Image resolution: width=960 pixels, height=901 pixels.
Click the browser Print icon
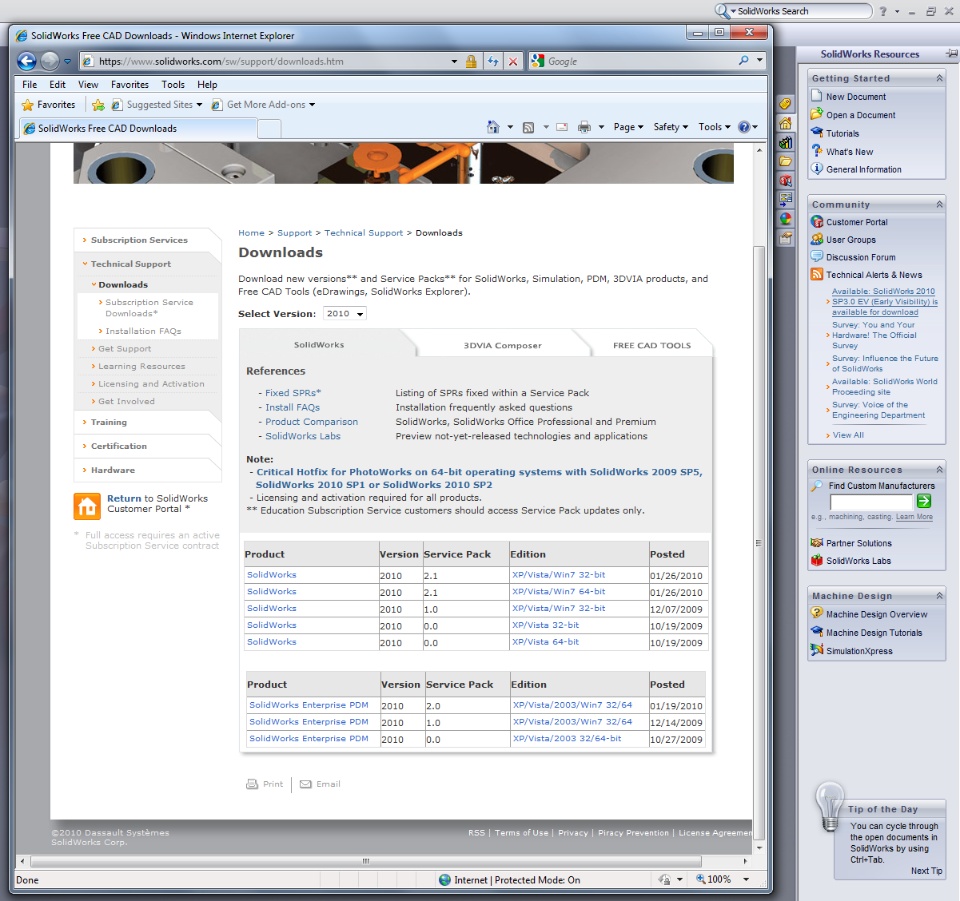(x=584, y=127)
